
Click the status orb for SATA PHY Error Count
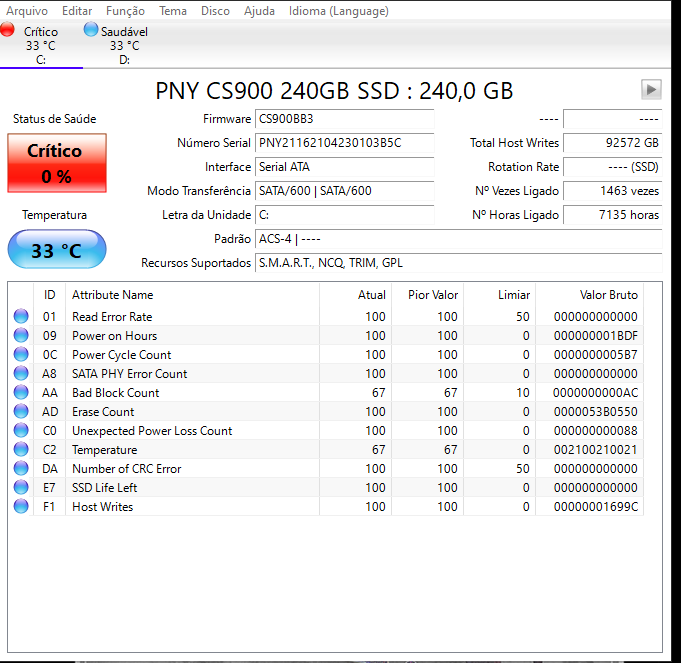tap(21, 373)
